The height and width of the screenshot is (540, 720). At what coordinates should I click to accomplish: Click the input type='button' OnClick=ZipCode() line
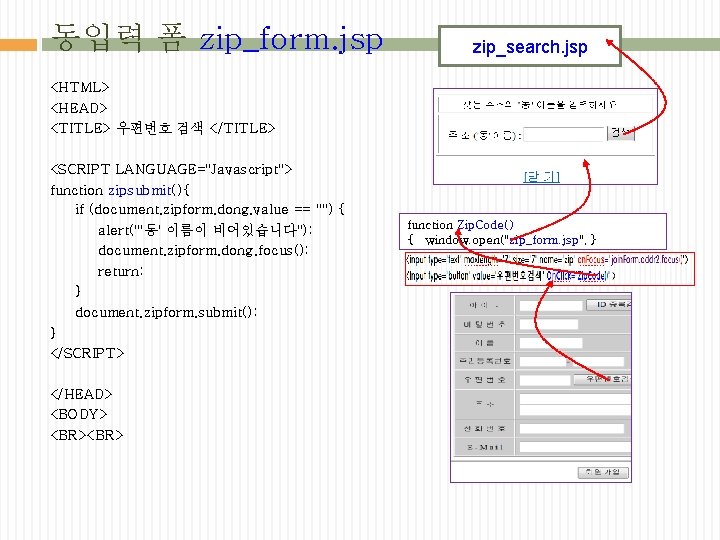point(511,276)
